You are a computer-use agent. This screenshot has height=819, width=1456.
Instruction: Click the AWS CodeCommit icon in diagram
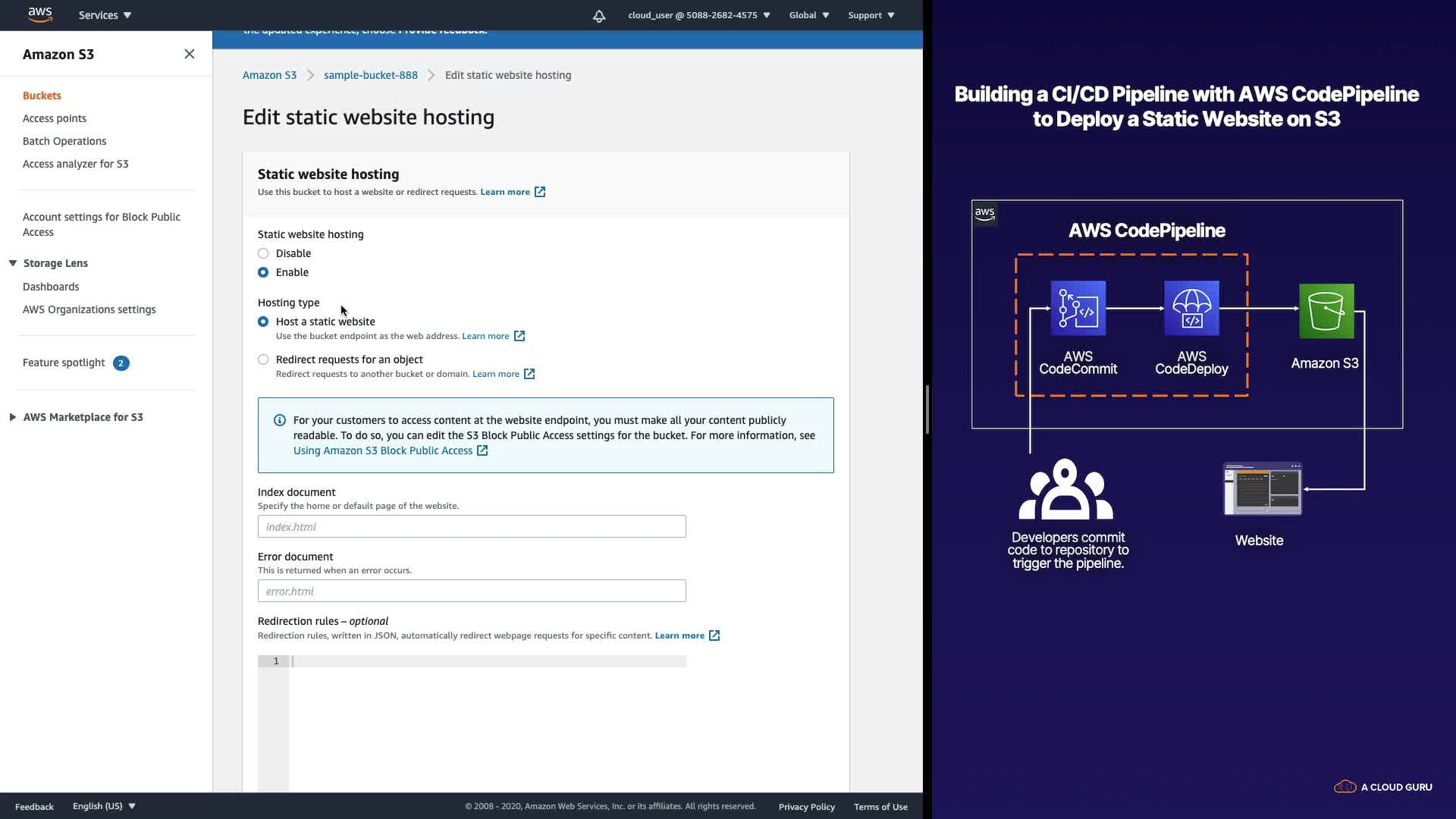(x=1078, y=308)
